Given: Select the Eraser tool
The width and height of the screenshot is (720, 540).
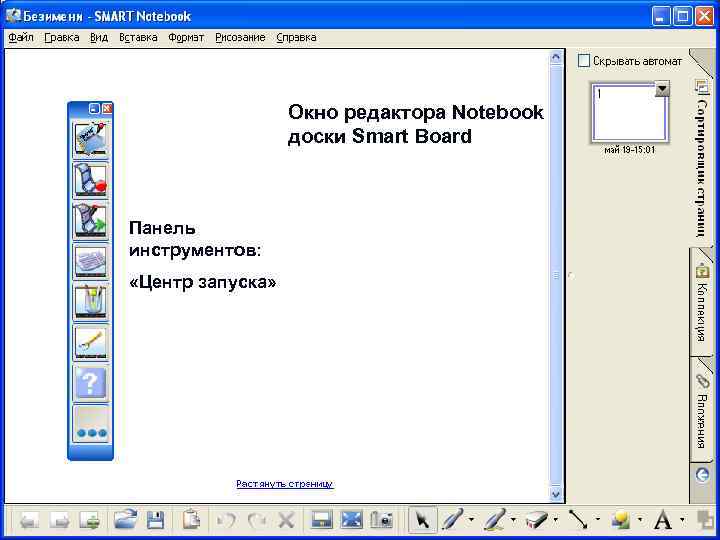Looking at the screenshot, I should pyautogui.click(x=537, y=520).
